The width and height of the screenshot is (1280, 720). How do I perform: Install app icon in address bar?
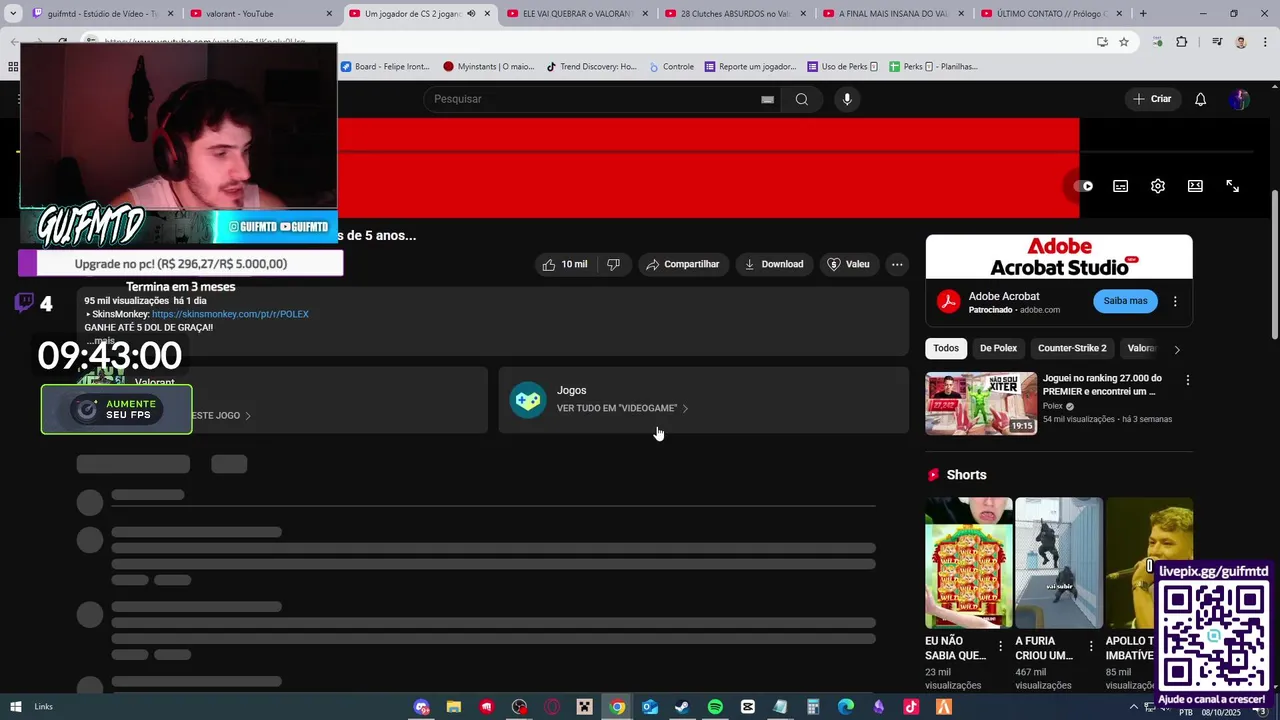point(1102,42)
